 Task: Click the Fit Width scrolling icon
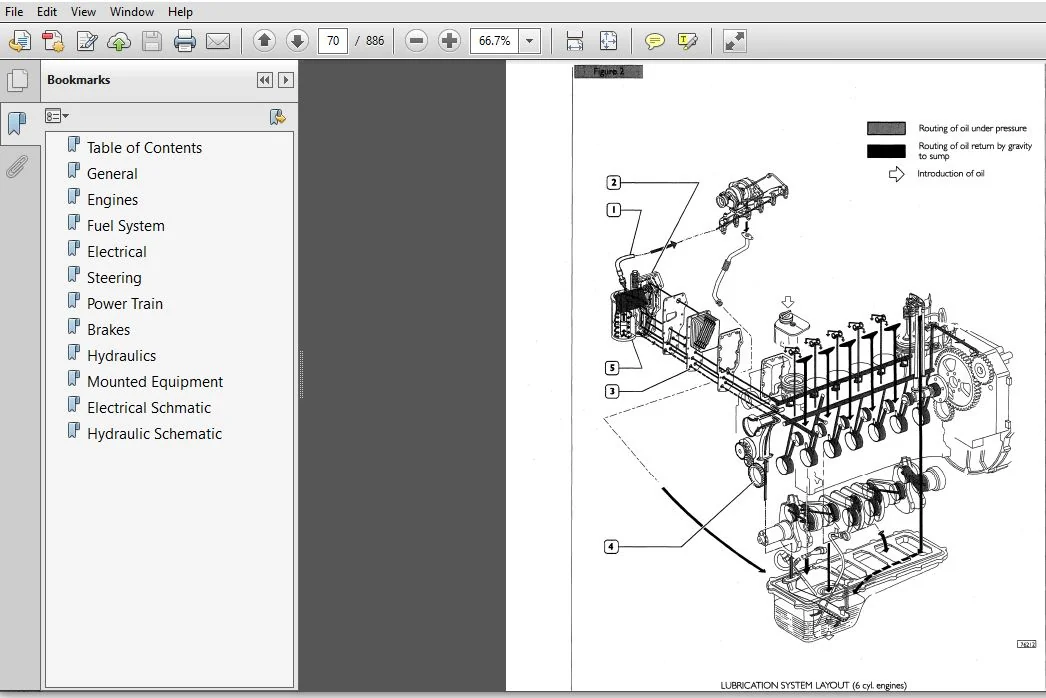pyautogui.click(x=574, y=41)
